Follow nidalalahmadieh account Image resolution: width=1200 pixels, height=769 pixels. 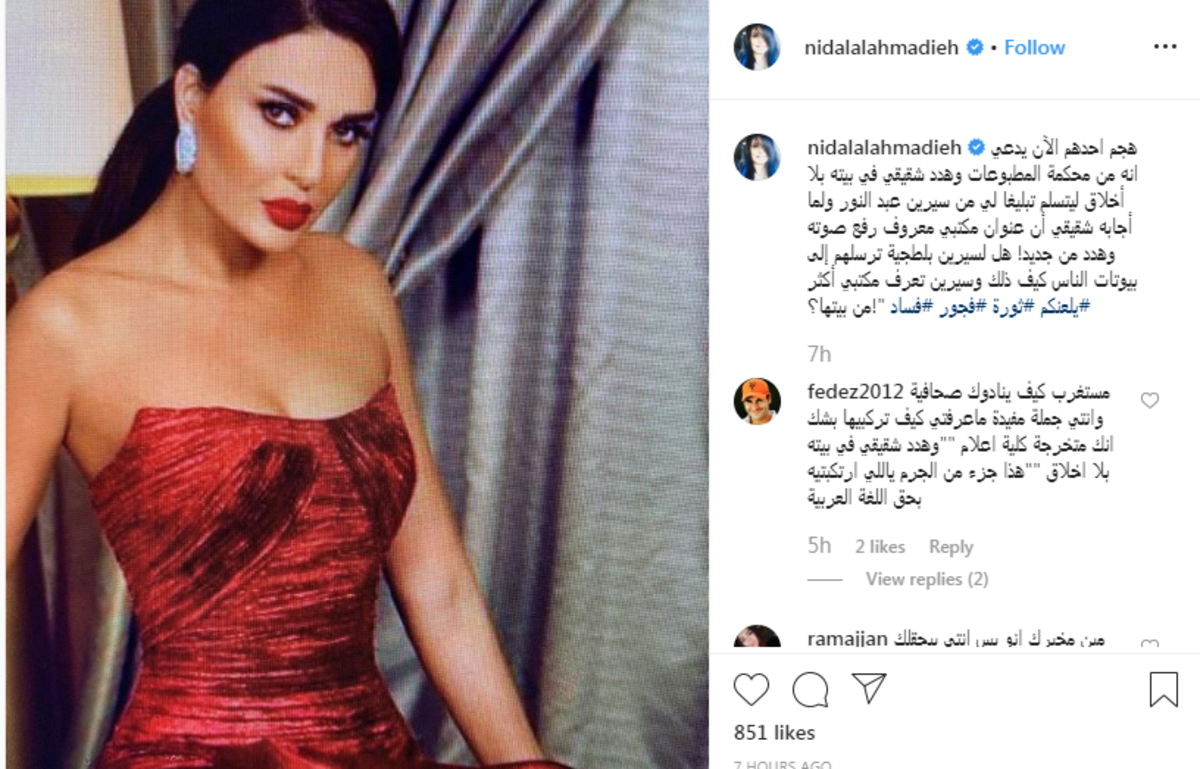(1035, 47)
